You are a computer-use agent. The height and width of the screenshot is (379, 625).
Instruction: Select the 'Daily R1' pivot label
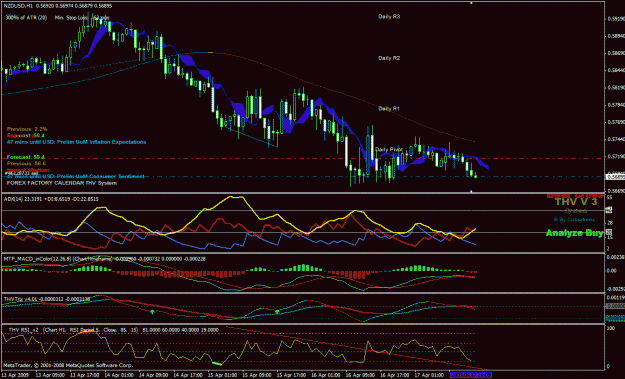389,108
